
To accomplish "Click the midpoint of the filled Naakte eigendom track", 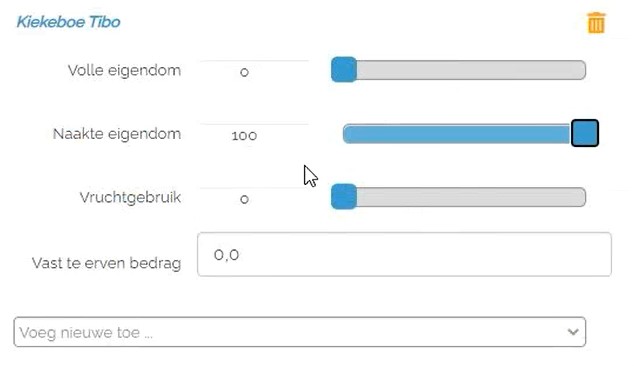I will (457, 133).
